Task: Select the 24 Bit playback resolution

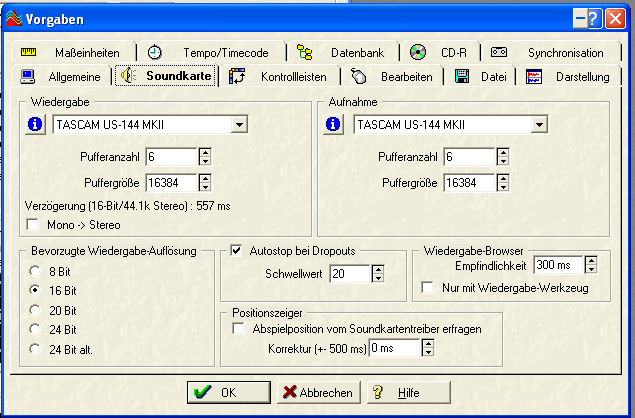Action: (35, 329)
